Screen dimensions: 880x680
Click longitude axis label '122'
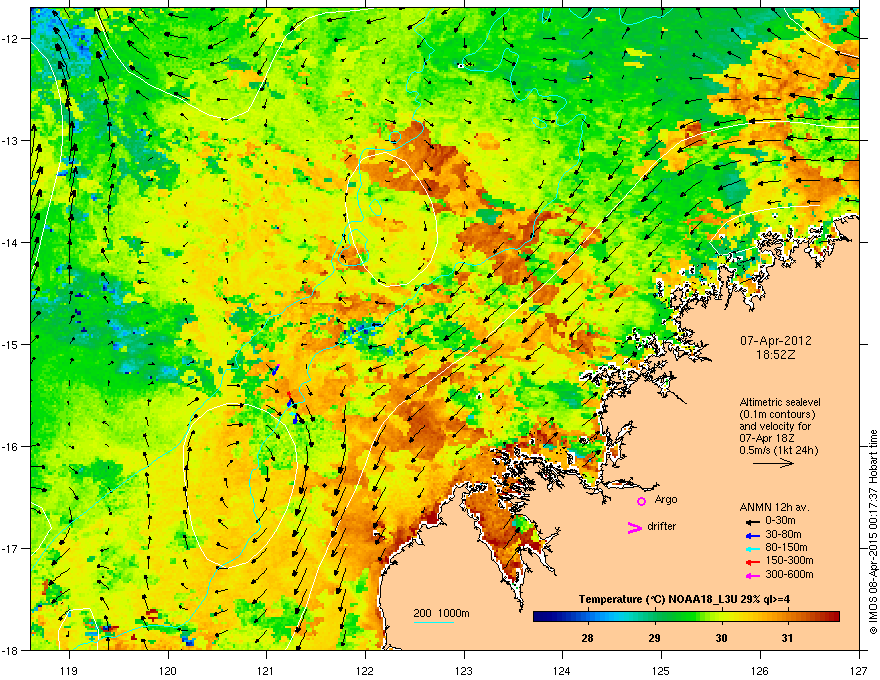coord(365,670)
